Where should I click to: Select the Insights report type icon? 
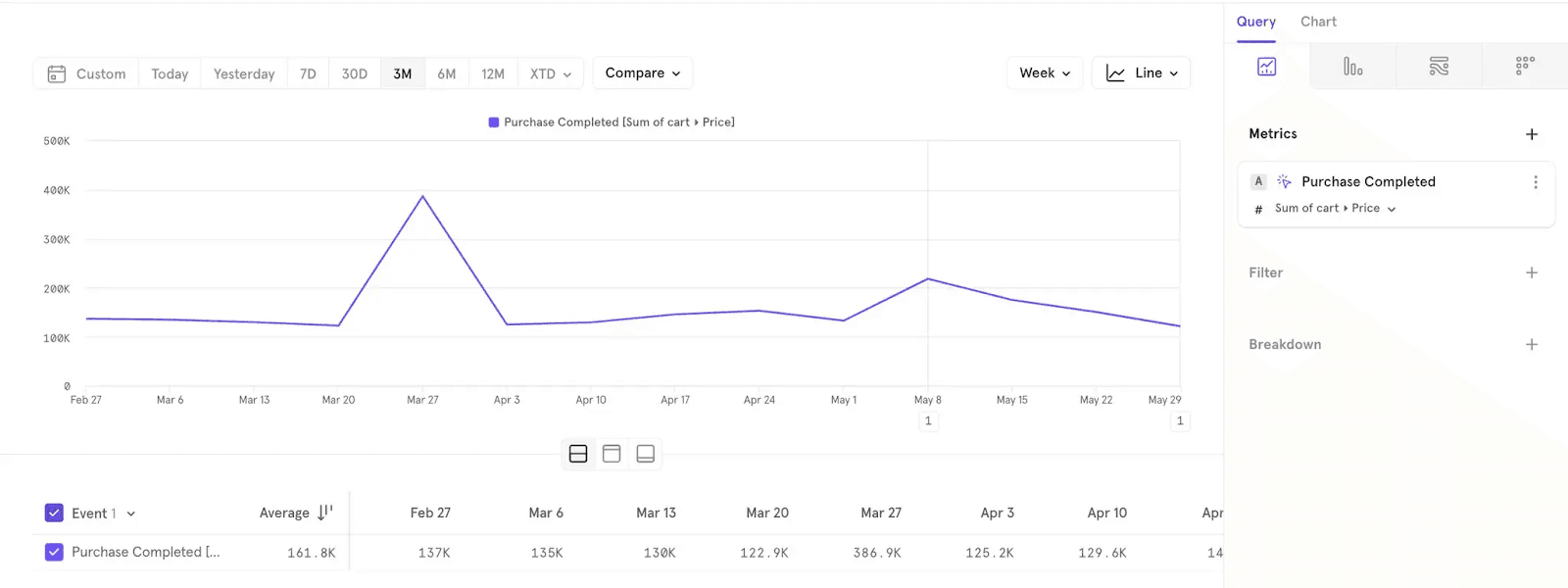pos(1266,67)
